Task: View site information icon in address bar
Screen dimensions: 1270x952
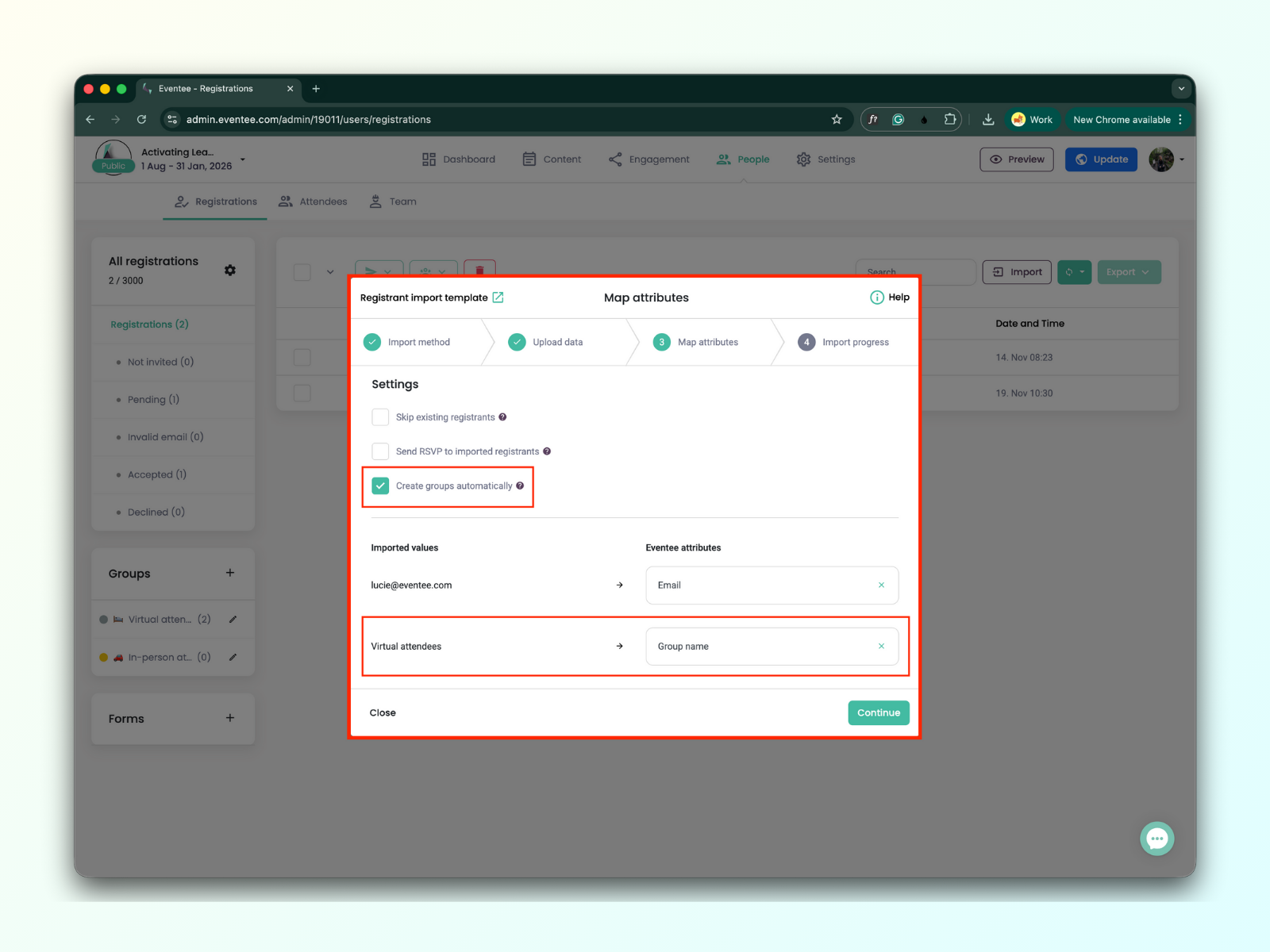Action: pyautogui.click(x=172, y=120)
